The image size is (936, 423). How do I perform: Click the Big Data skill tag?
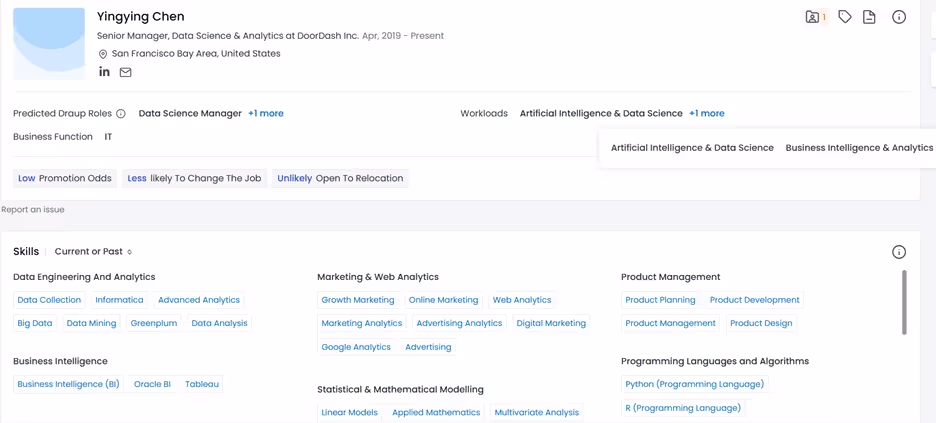(35, 323)
